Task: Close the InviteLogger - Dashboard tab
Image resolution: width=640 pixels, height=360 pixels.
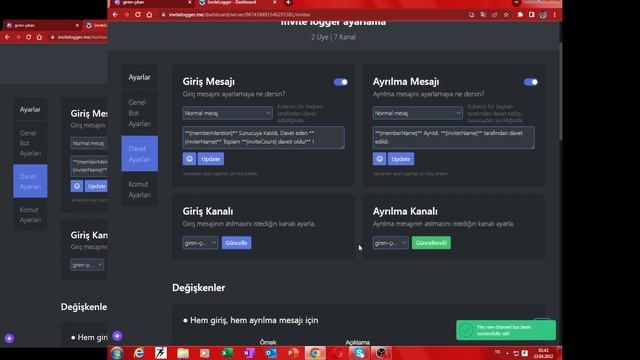Action: [274, 2]
